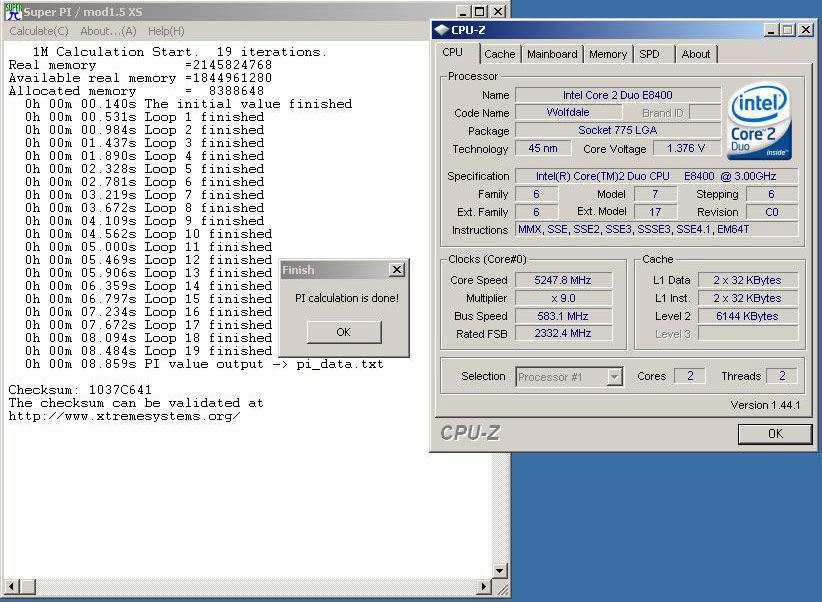Minimize the CPU-Z window
822x602 pixels.
point(771,30)
